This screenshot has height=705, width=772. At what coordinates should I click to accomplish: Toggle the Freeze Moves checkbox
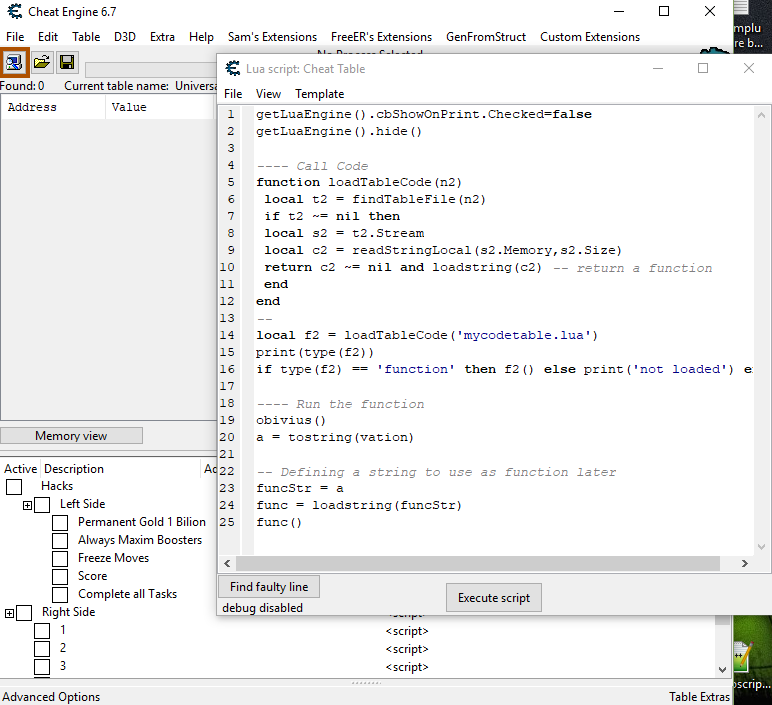(x=60, y=558)
